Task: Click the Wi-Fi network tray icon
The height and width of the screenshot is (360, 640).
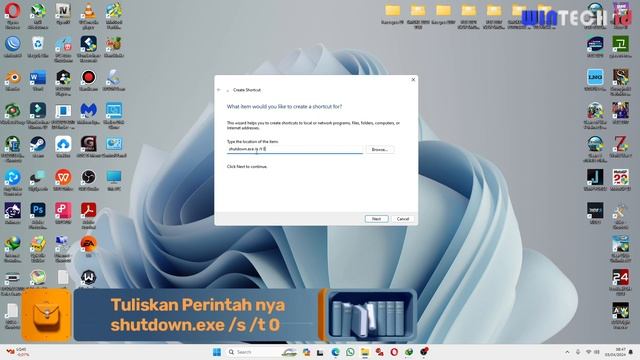Action: [x=588, y=352]
